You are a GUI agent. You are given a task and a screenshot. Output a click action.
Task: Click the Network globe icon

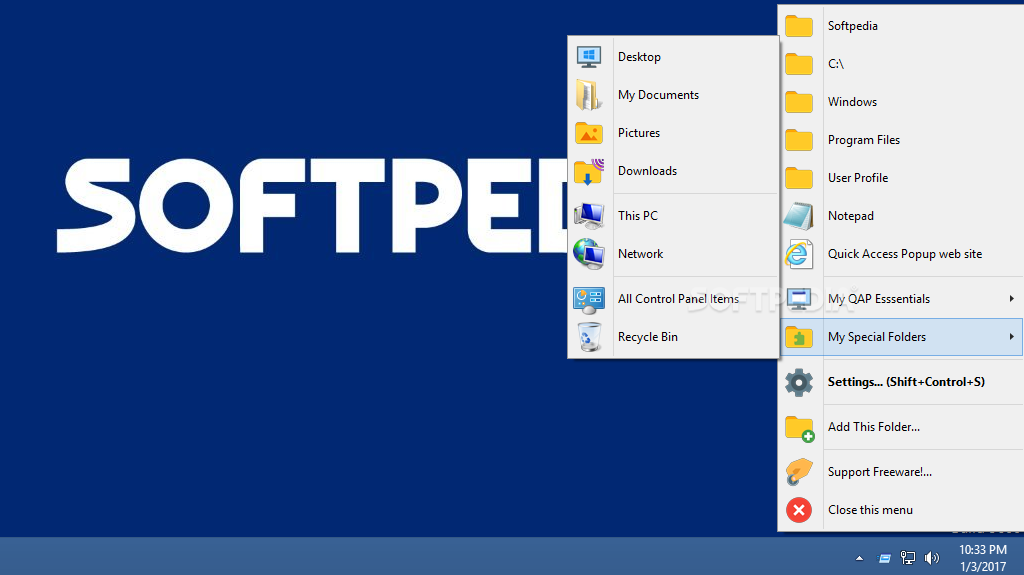pos(589,254)
